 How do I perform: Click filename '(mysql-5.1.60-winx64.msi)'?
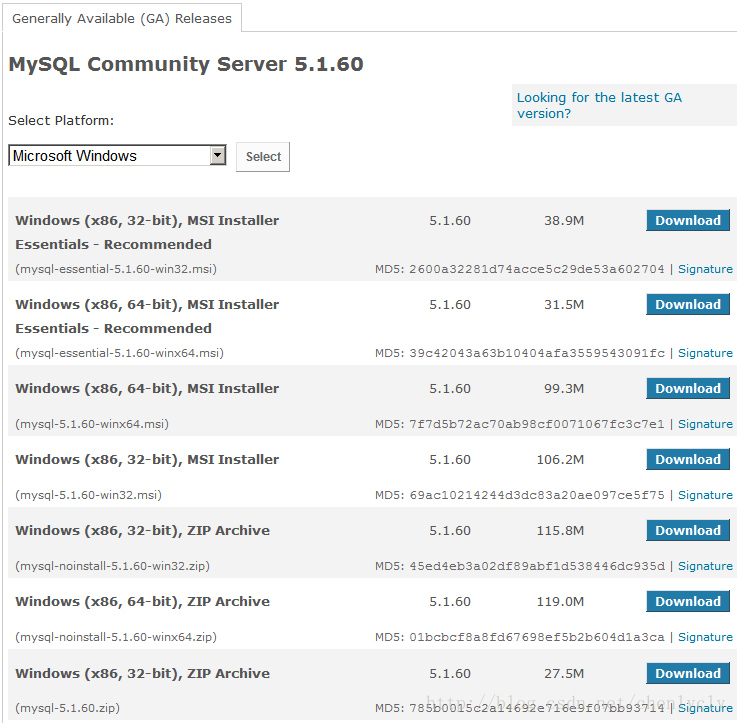click(x=92, y=424)
